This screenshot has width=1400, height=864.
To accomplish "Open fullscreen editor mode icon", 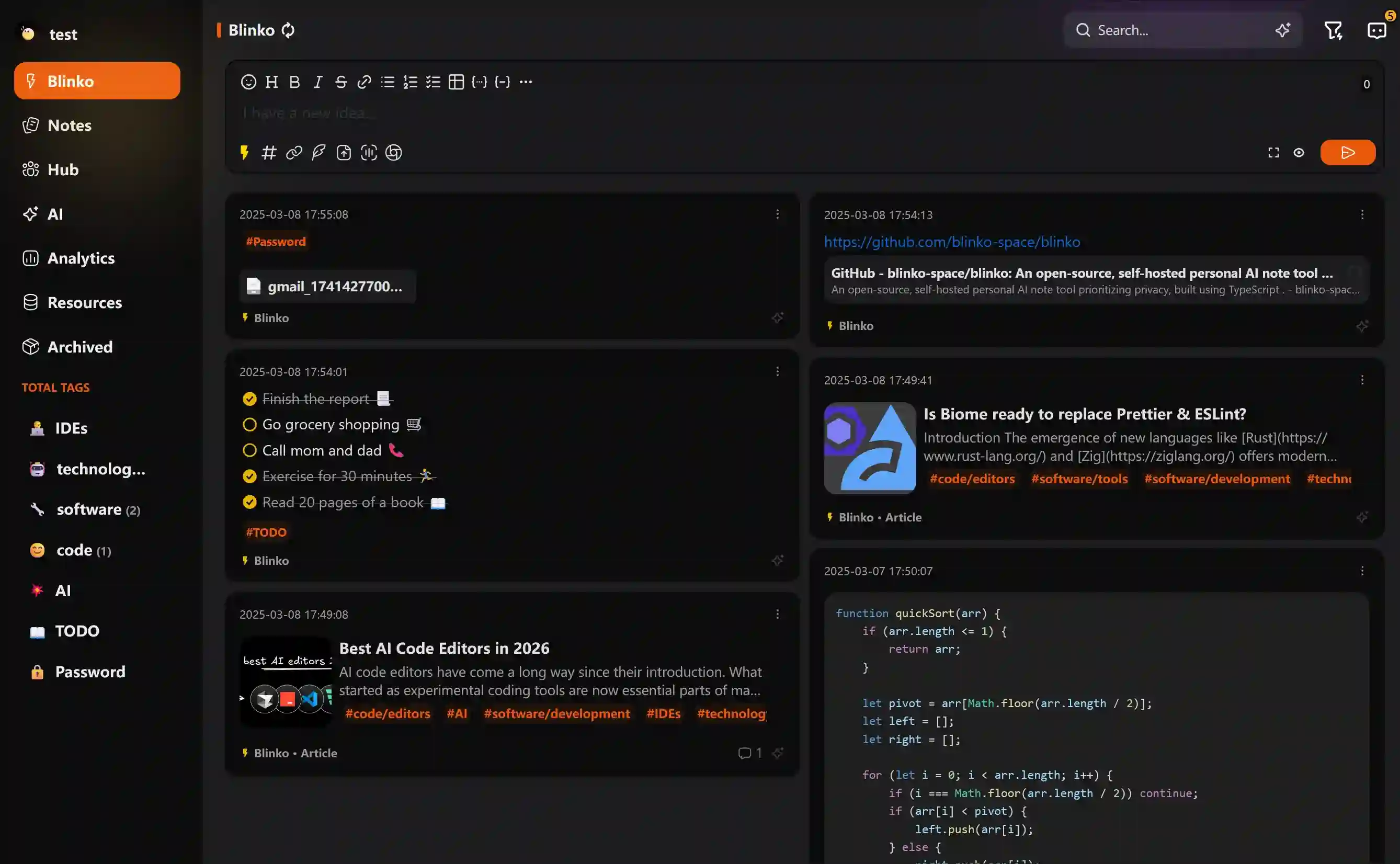I will [1273, 153].
